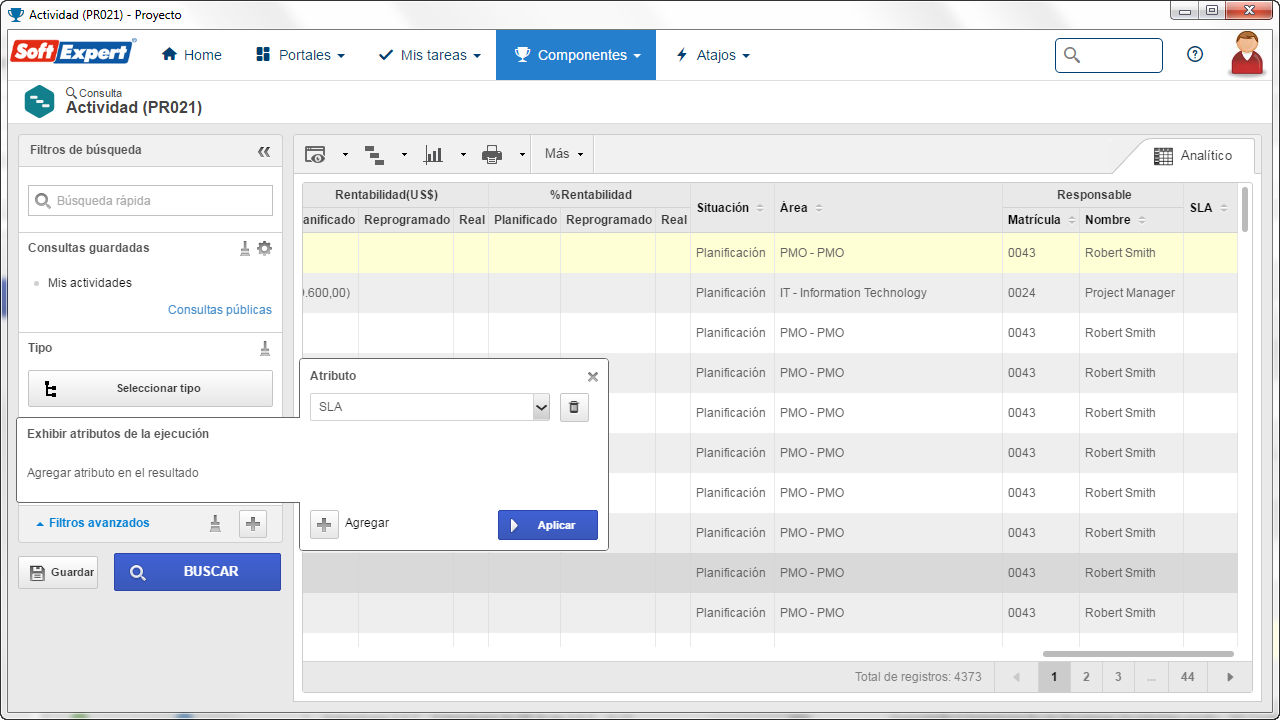Click the hierarchy view toolbar icon
The image size is (1280, 720).
[x=374, y=154]
